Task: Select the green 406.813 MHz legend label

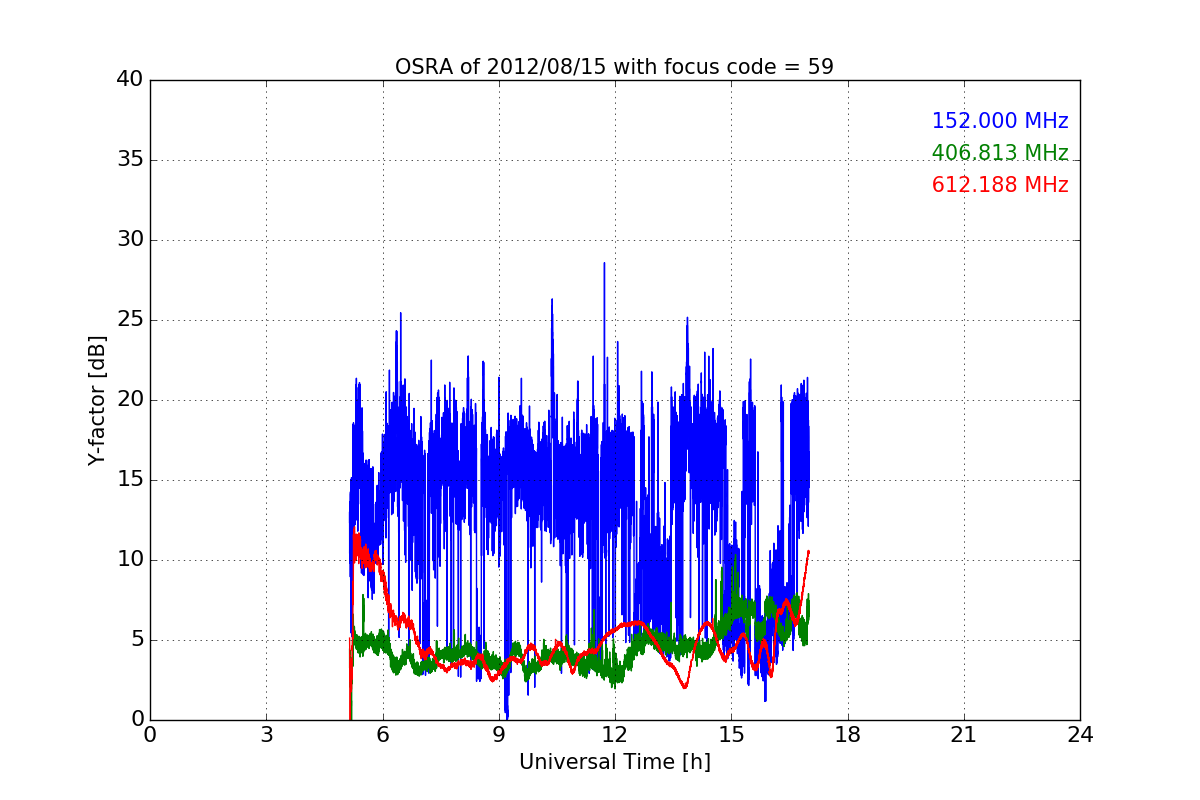Action: pyautogui.click(x=1000, y=153)
